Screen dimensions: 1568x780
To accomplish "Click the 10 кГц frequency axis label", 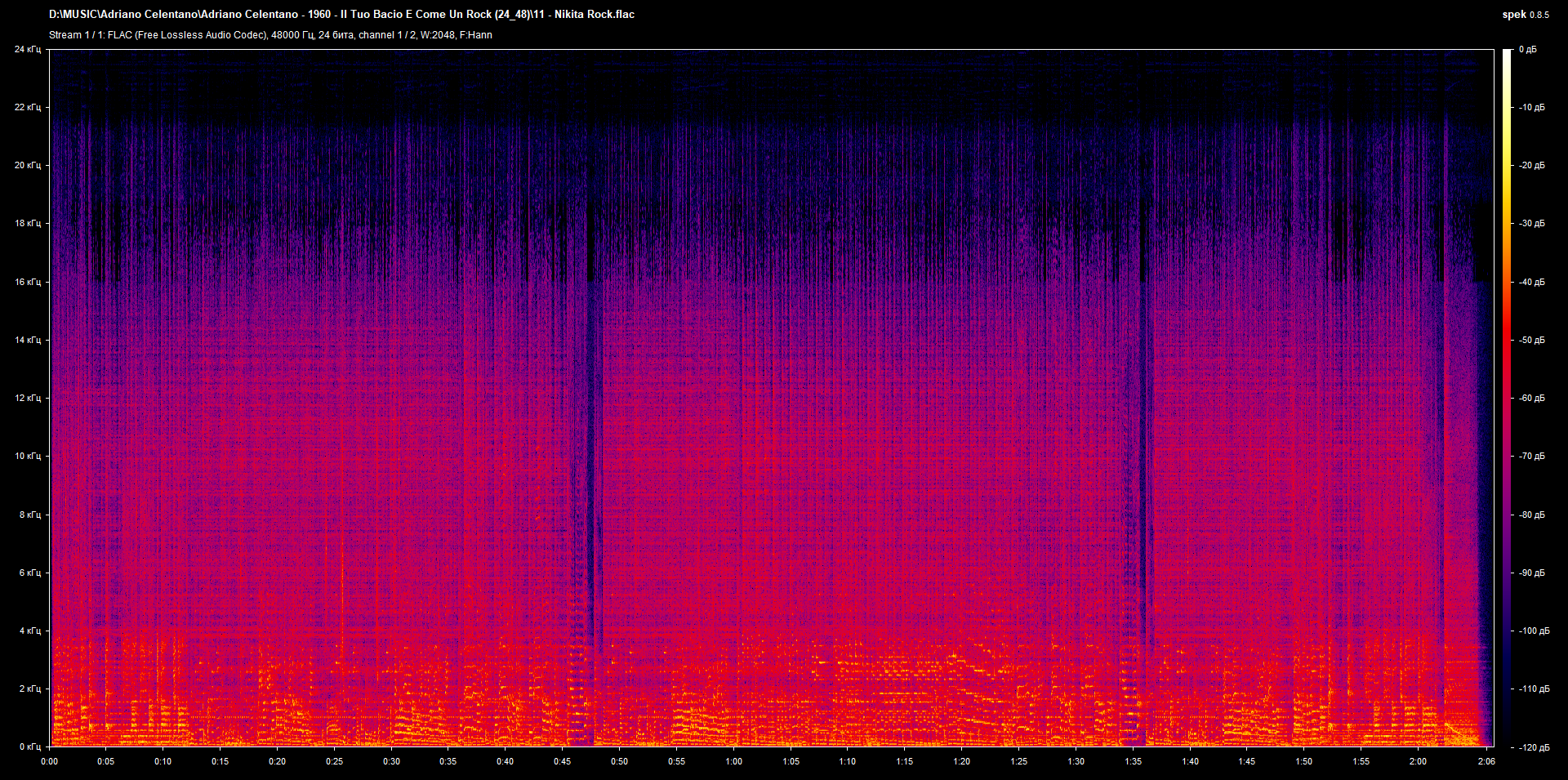I will pyautogui.click(x=28, y=457).
